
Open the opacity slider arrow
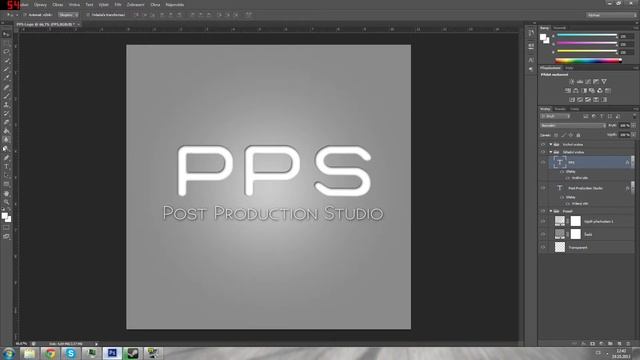pos(633,126)
